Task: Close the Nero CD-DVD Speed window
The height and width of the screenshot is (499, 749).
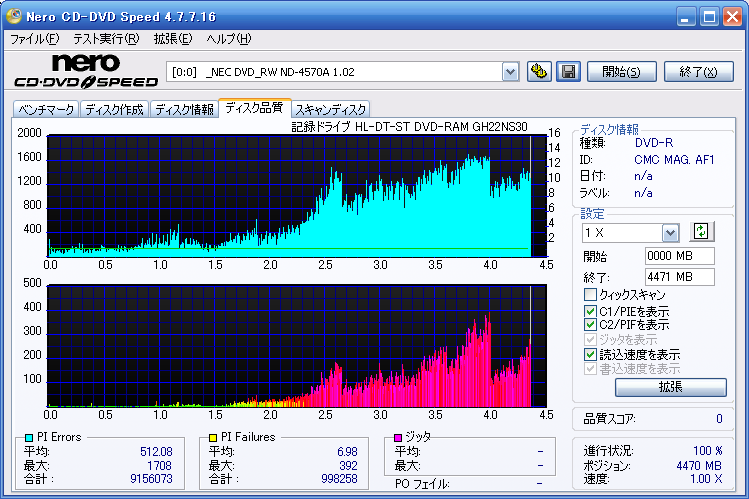Action: pos(732,17)
